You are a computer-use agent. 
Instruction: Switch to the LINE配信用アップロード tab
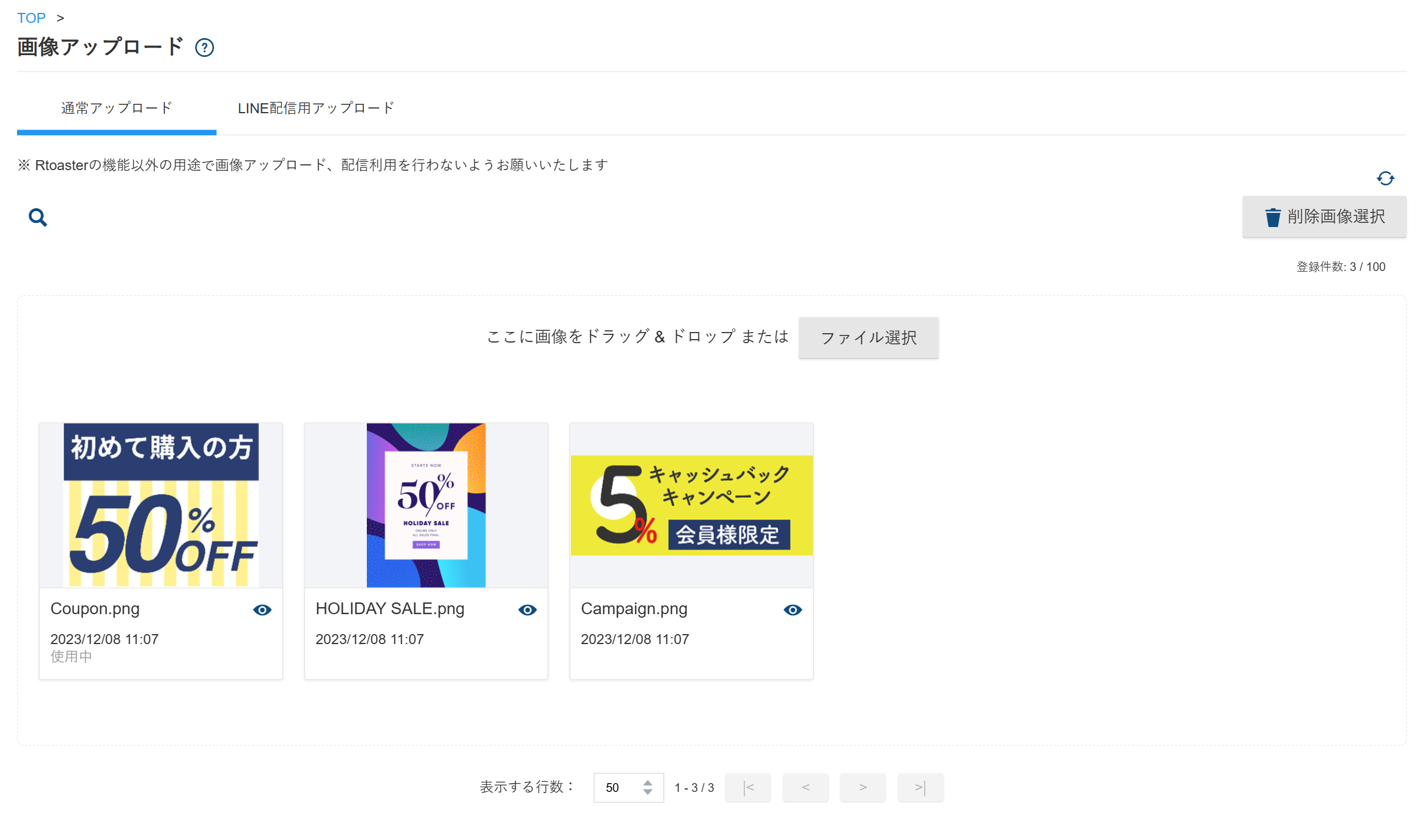[316, 109]
